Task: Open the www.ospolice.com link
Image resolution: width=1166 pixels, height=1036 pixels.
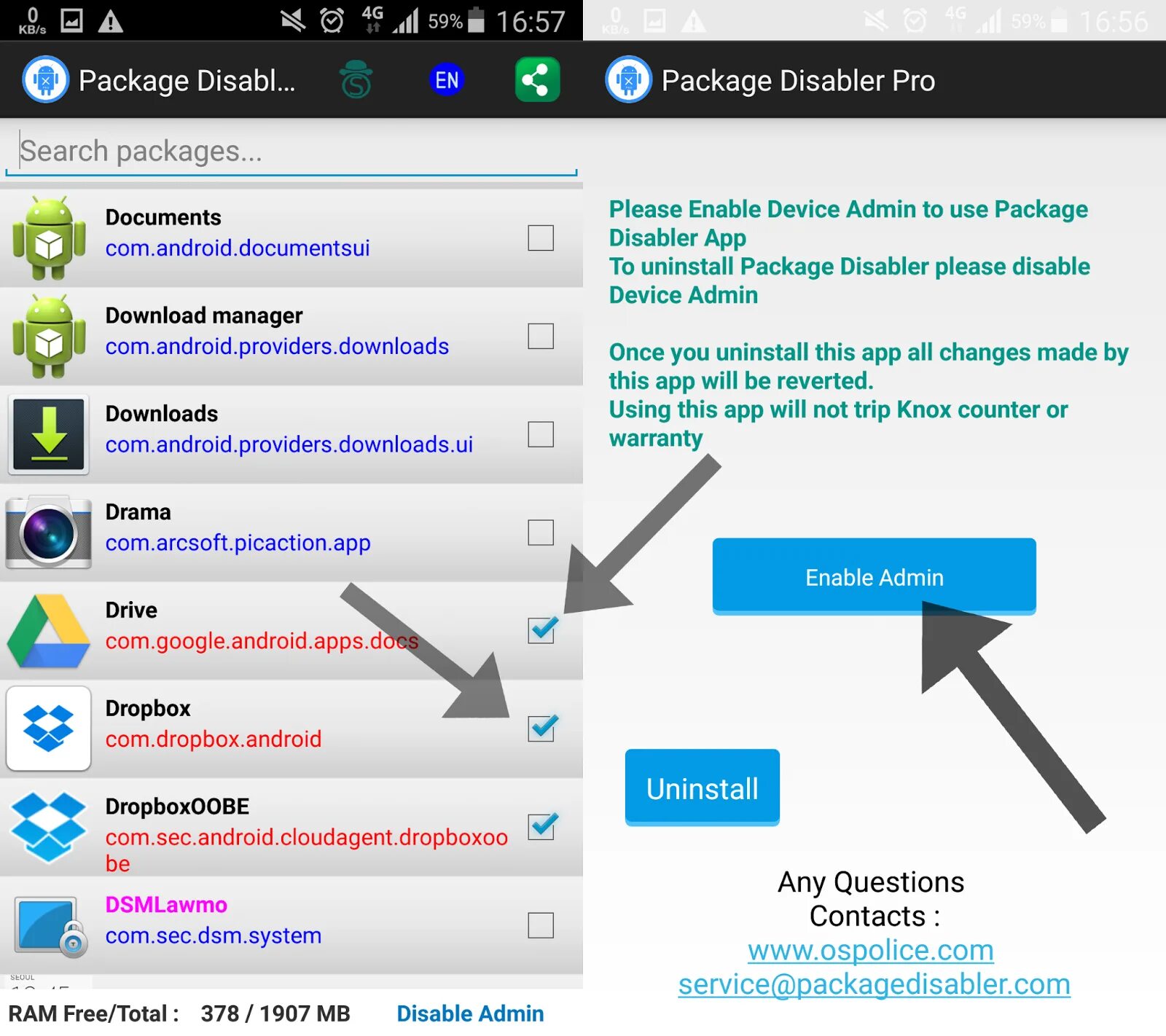Action: coord(871,950)
